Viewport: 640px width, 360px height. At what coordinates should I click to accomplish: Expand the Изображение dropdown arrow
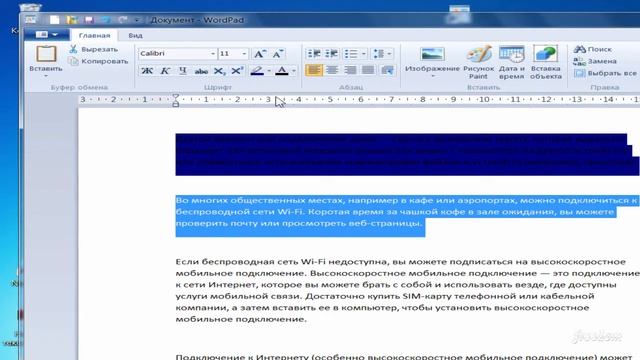[433, 76]
